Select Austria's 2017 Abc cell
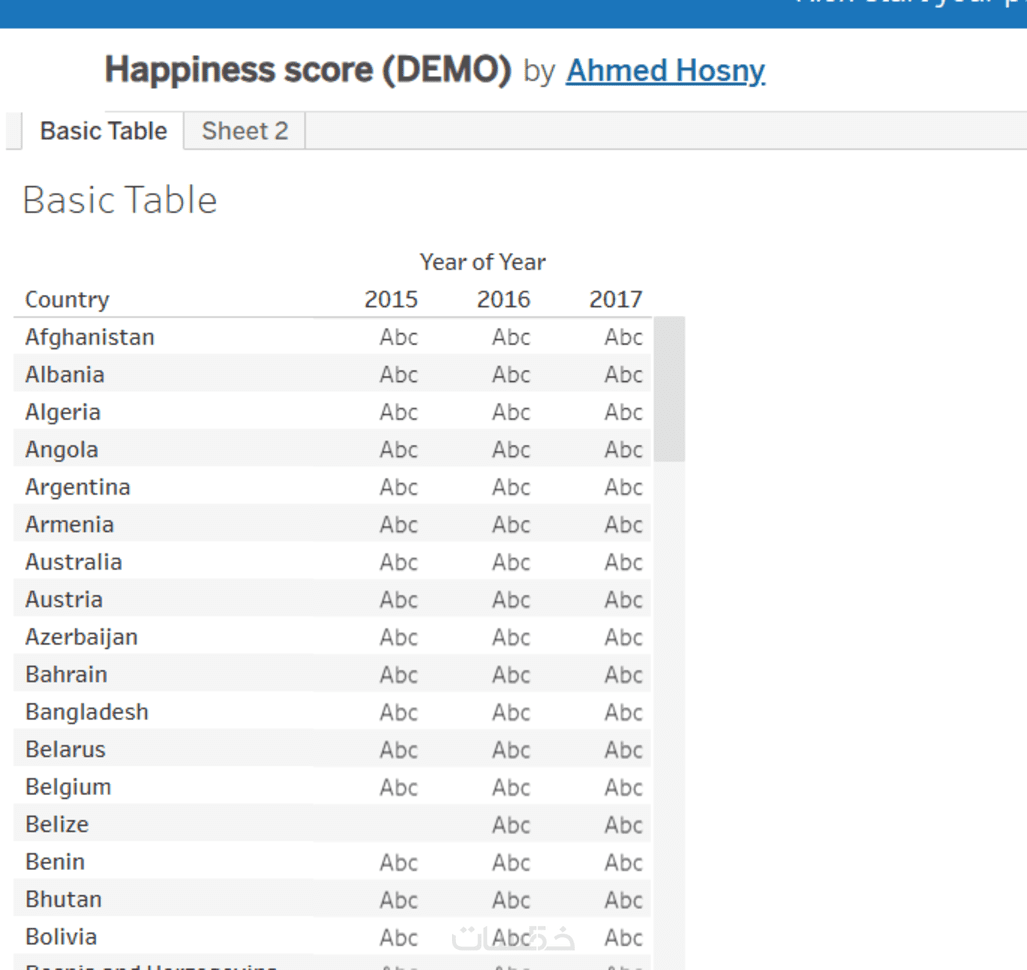Screen dimensions: 1027x970 pyautogui.click(x=623, y=600)
